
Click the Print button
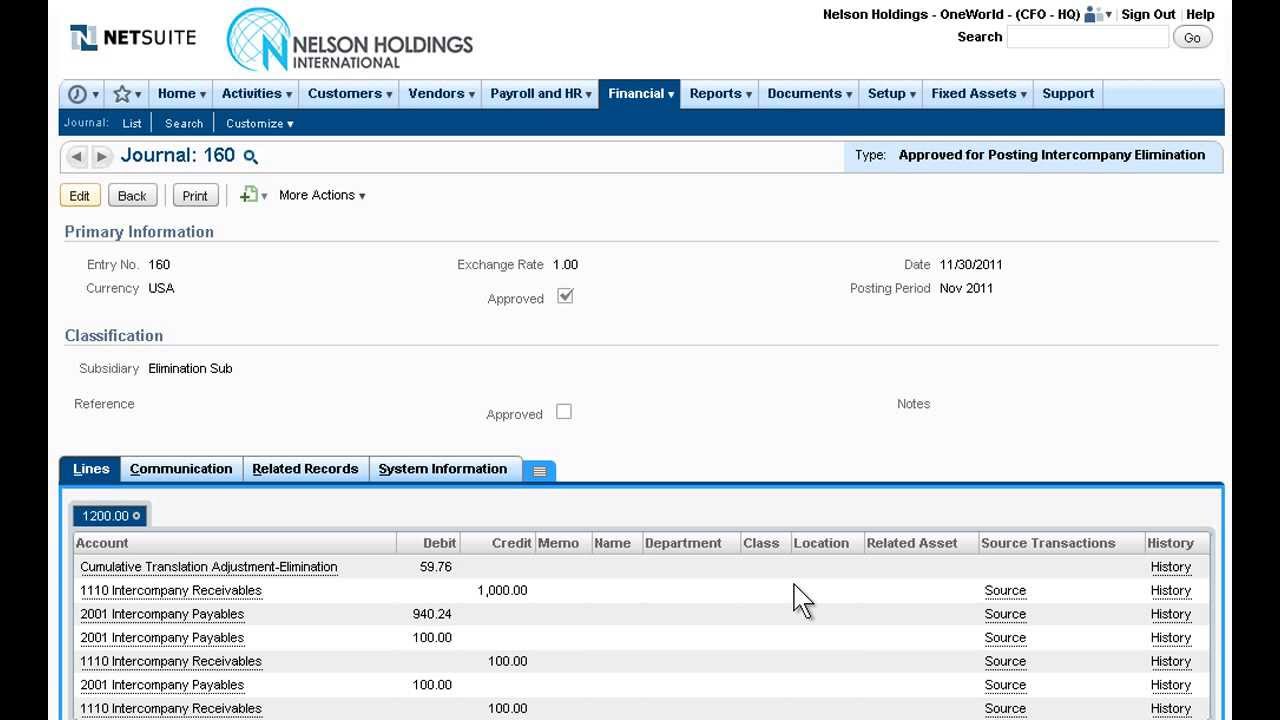click(x=195, y=196)
